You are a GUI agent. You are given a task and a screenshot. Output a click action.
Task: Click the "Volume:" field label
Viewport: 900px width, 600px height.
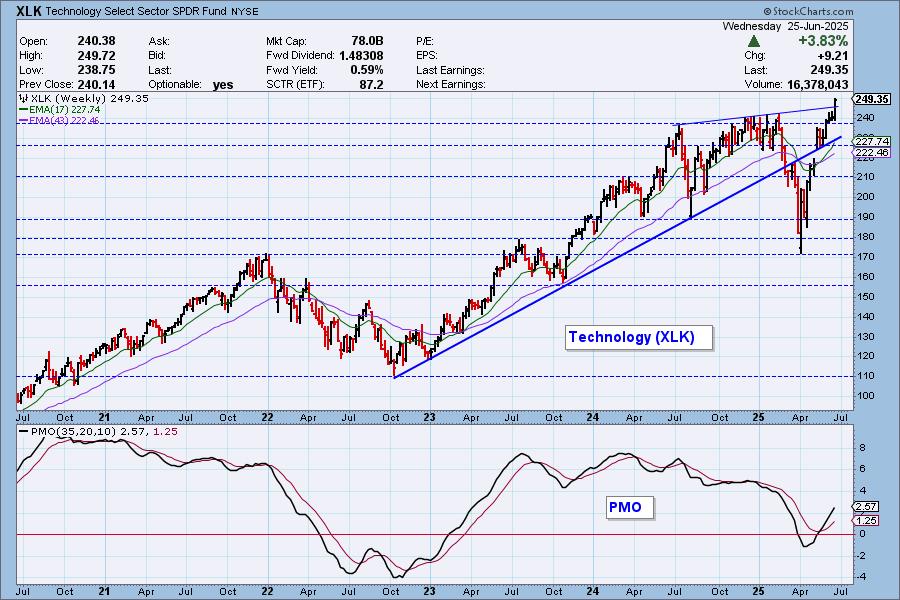coord(764,84)
